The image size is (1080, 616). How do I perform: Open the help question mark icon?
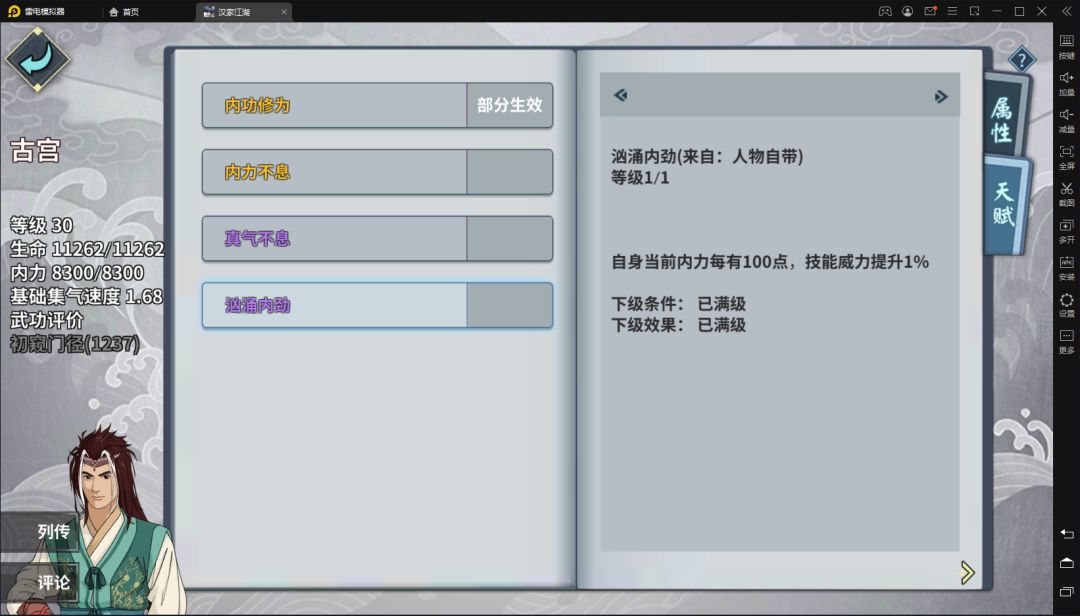(x=1021, y=61)
